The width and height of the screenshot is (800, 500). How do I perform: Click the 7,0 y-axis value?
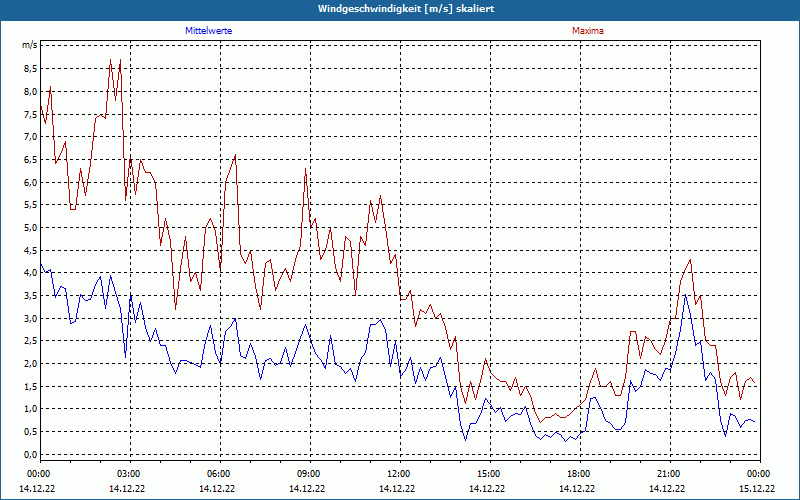point(31,137)
